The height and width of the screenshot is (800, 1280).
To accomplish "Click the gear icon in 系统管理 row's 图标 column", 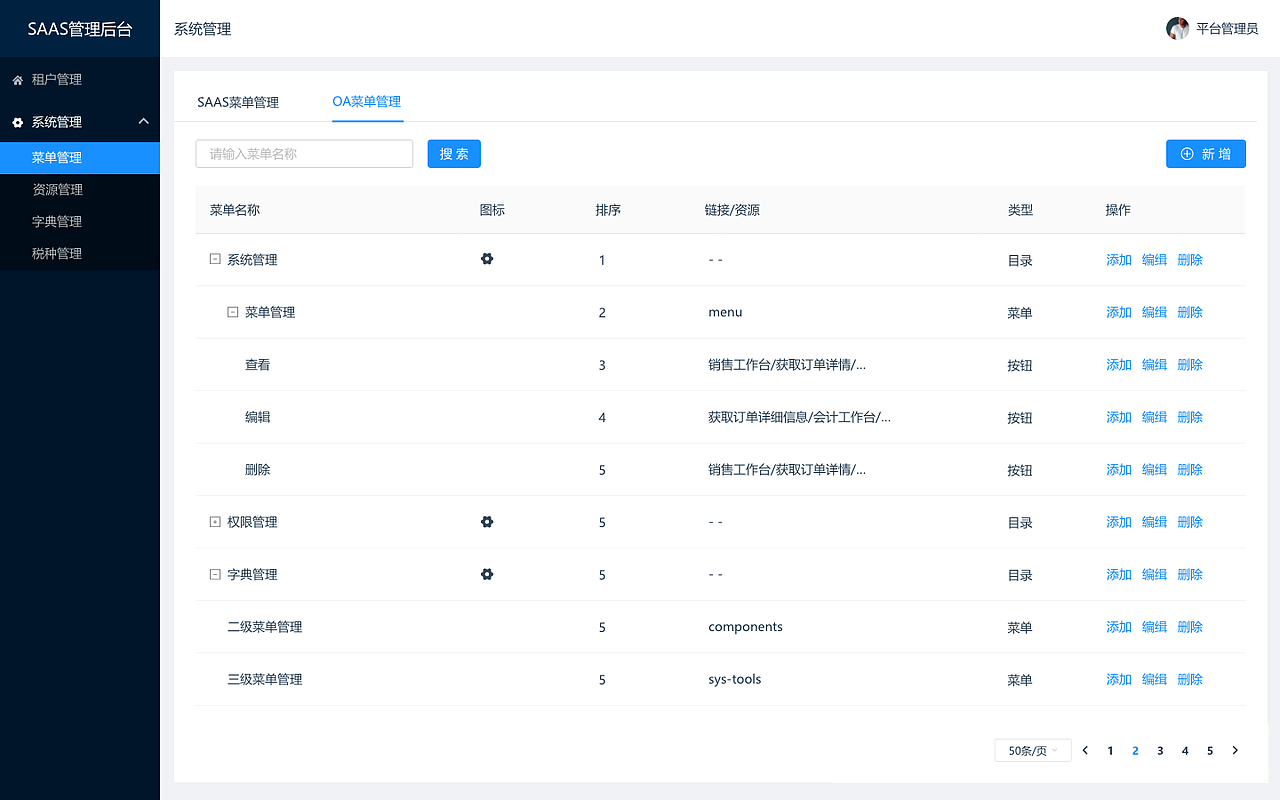I will click(x=487, y=258).
